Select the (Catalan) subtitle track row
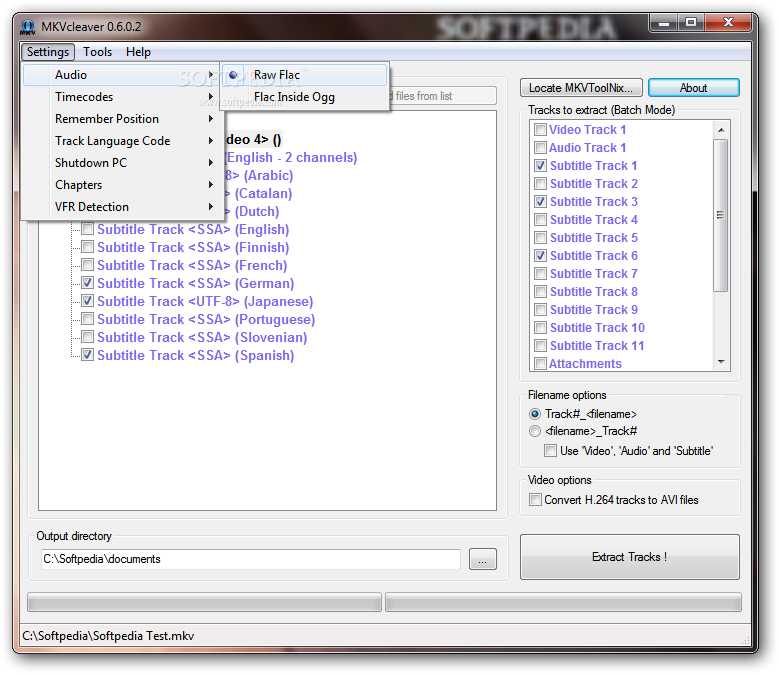 point(259,194)
